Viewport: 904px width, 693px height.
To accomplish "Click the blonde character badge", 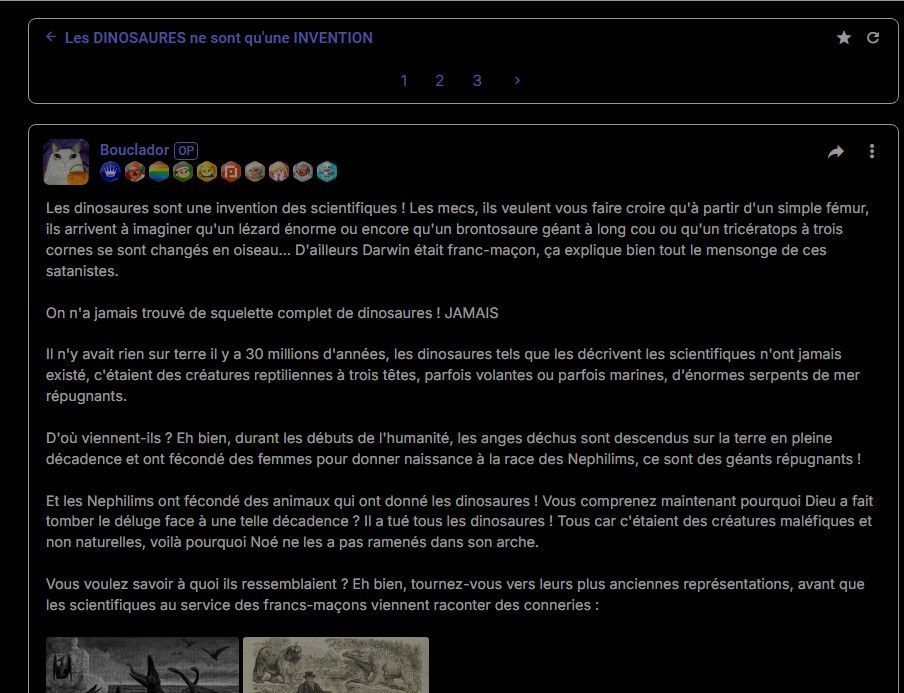I will tap(279, 172).
